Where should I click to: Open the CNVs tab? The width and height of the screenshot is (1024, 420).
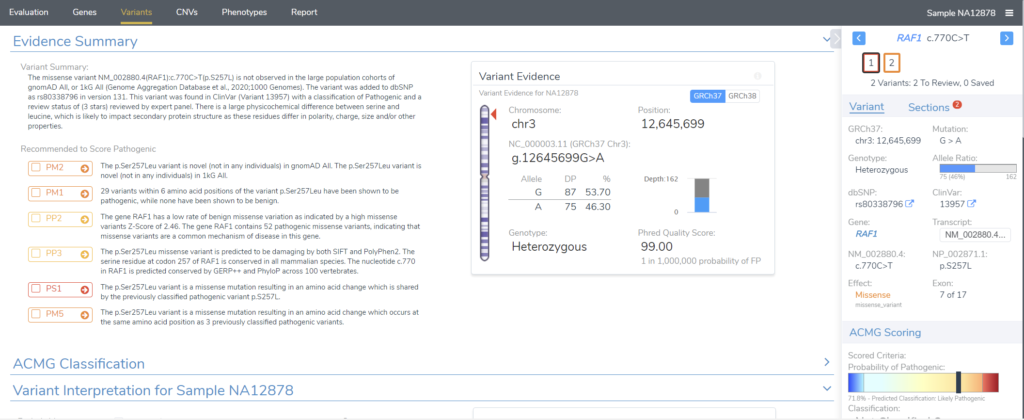pos(187,12)
